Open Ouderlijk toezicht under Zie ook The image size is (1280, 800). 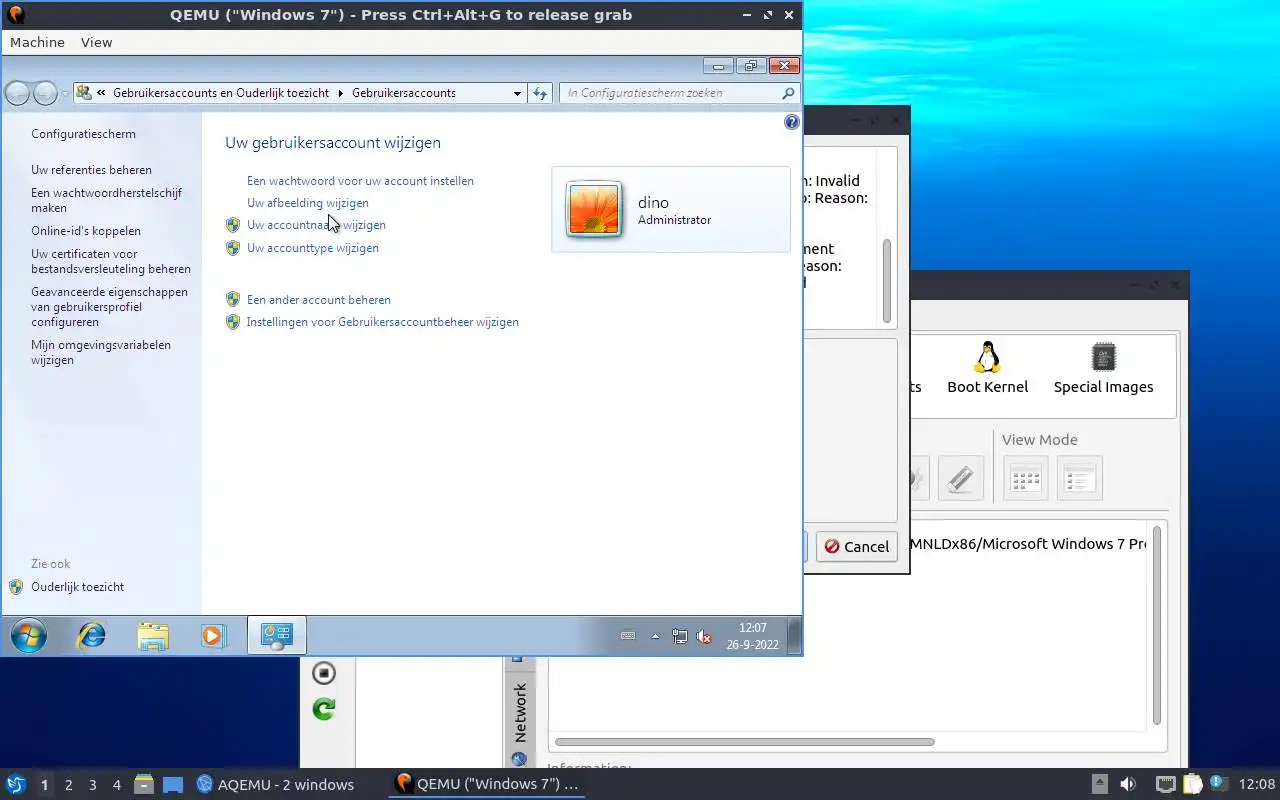pos(77,587)
